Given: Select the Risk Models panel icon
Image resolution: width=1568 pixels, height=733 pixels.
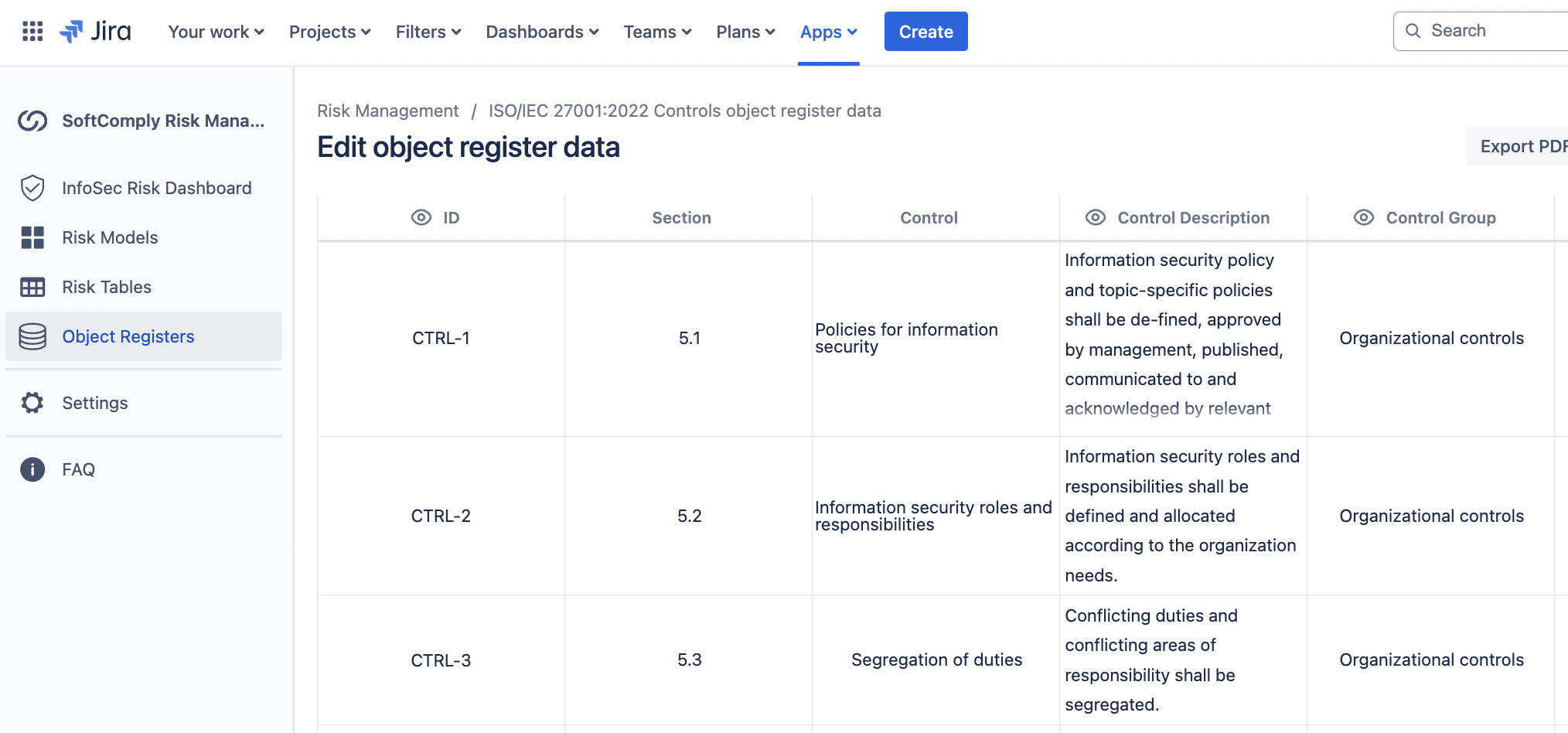Looking at the screenshot, I should coord(32,237).
